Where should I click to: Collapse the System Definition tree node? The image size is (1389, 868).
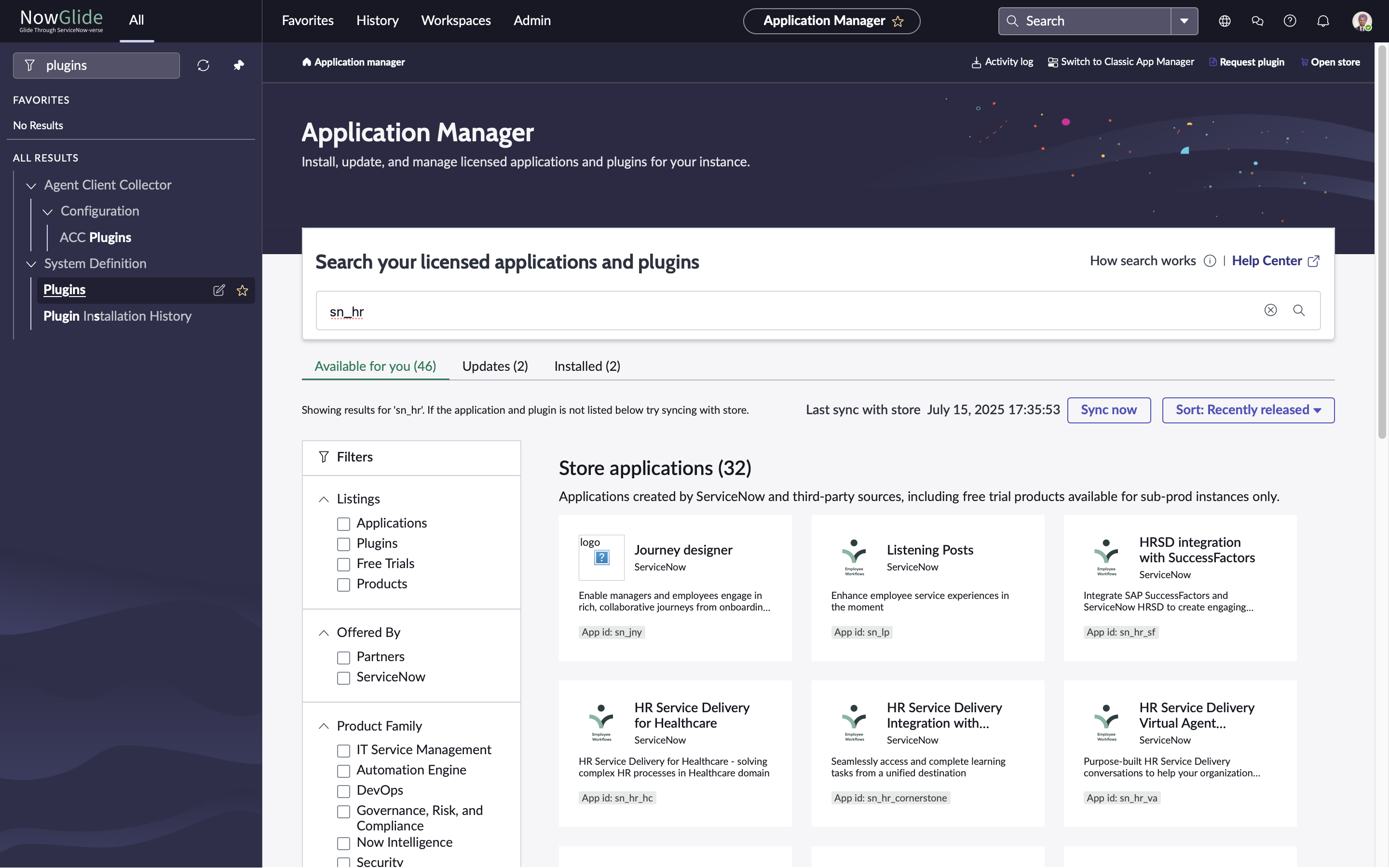click(31, 264)
